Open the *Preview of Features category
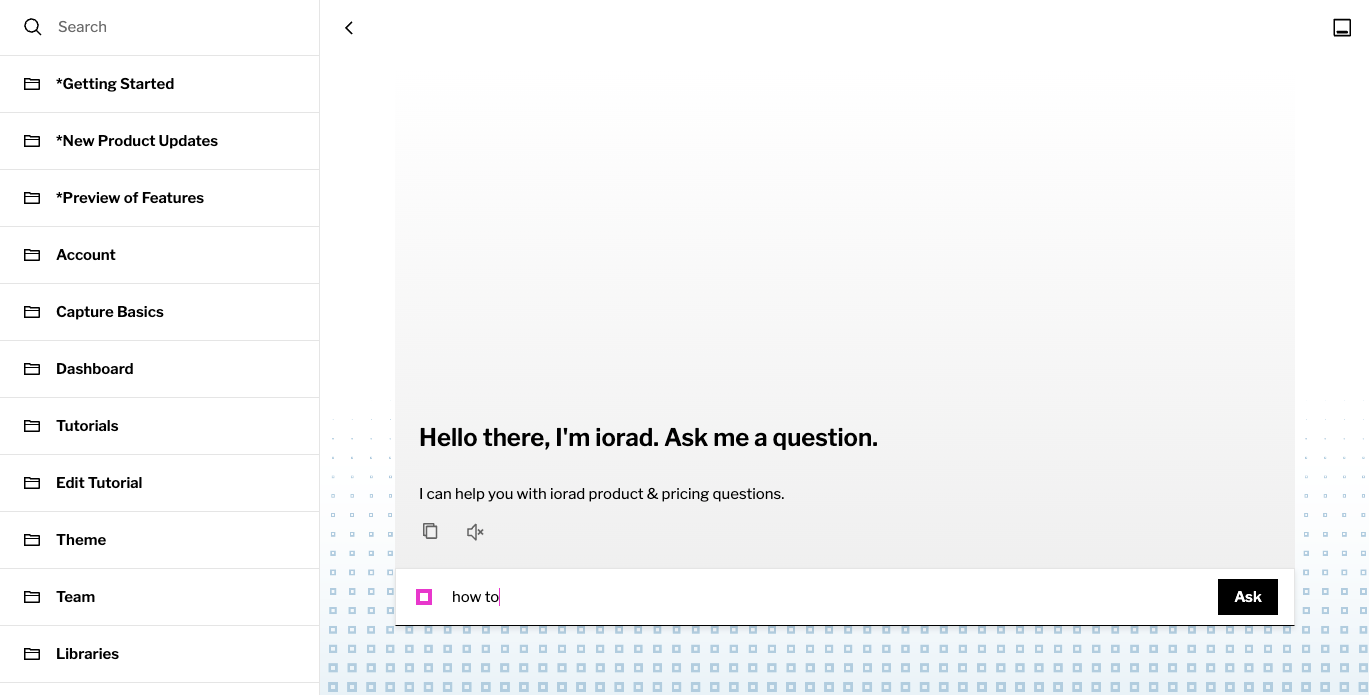The height and width of the screenshot is (695, 1369). point(160,198)
